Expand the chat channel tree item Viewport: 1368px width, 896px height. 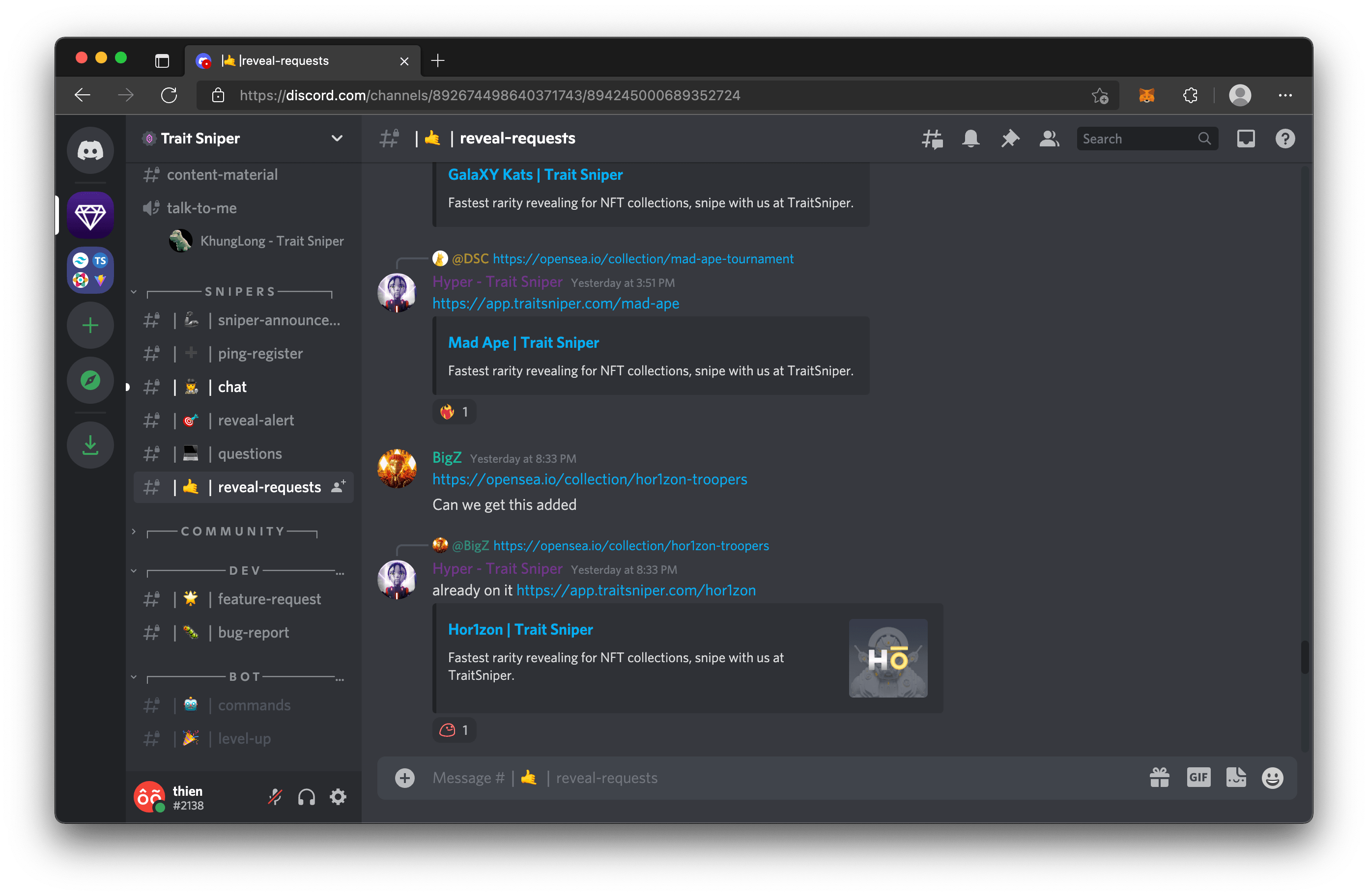[131, 386]
